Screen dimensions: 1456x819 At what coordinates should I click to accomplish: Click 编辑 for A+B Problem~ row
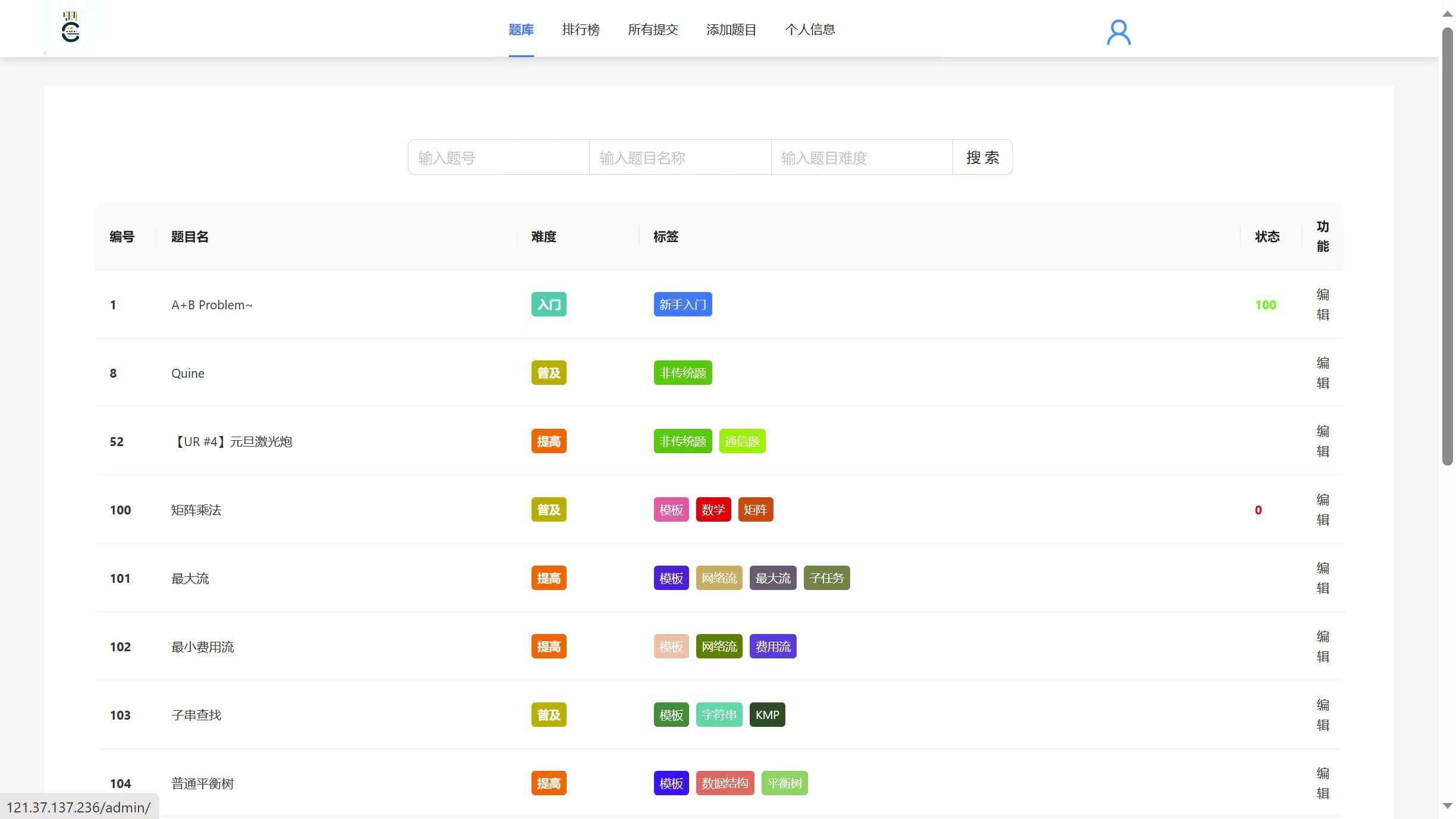1323,305
